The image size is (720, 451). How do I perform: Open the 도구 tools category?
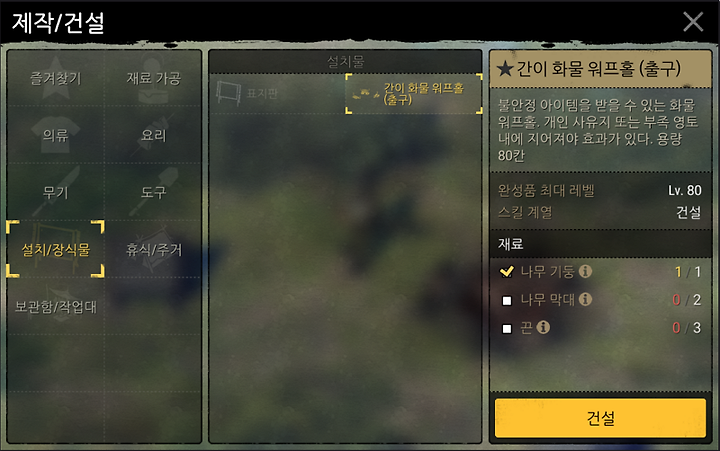153,192
